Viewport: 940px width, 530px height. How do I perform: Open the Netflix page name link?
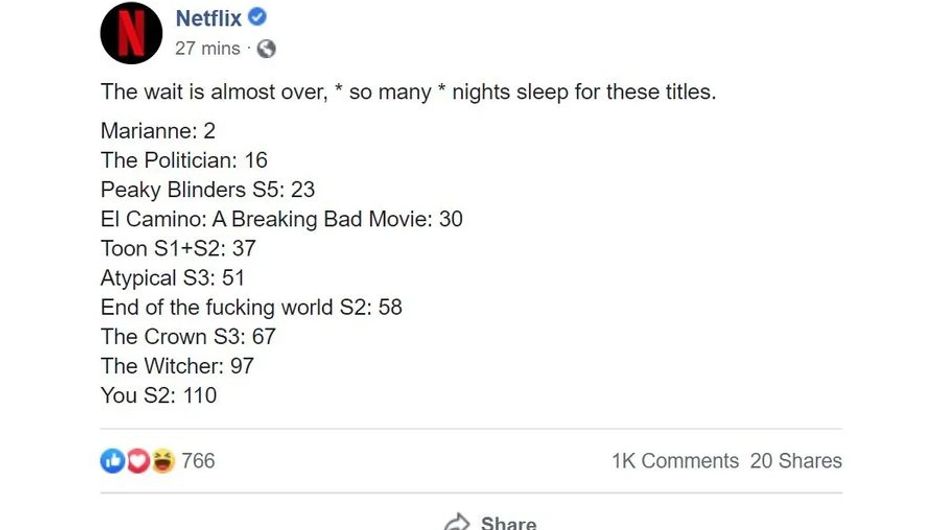point(208,18)
